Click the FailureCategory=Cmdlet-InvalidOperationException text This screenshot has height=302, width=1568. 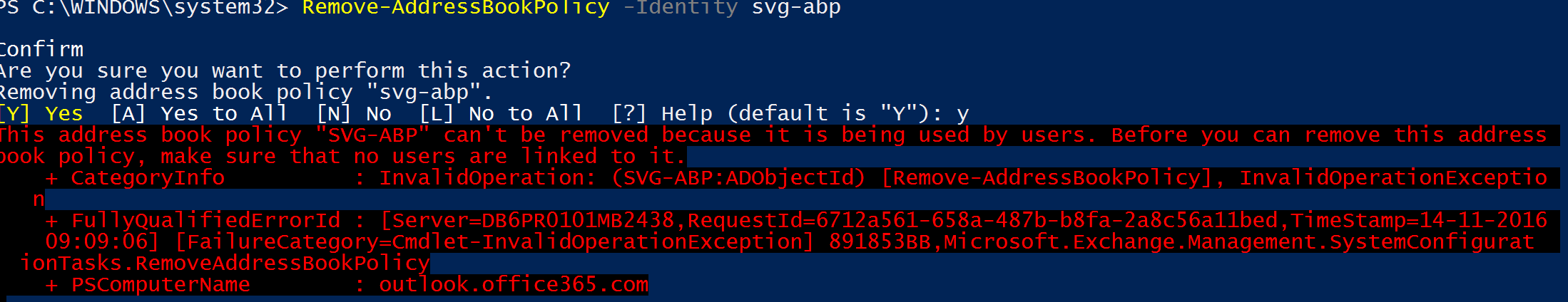click(x=494, y=241)
